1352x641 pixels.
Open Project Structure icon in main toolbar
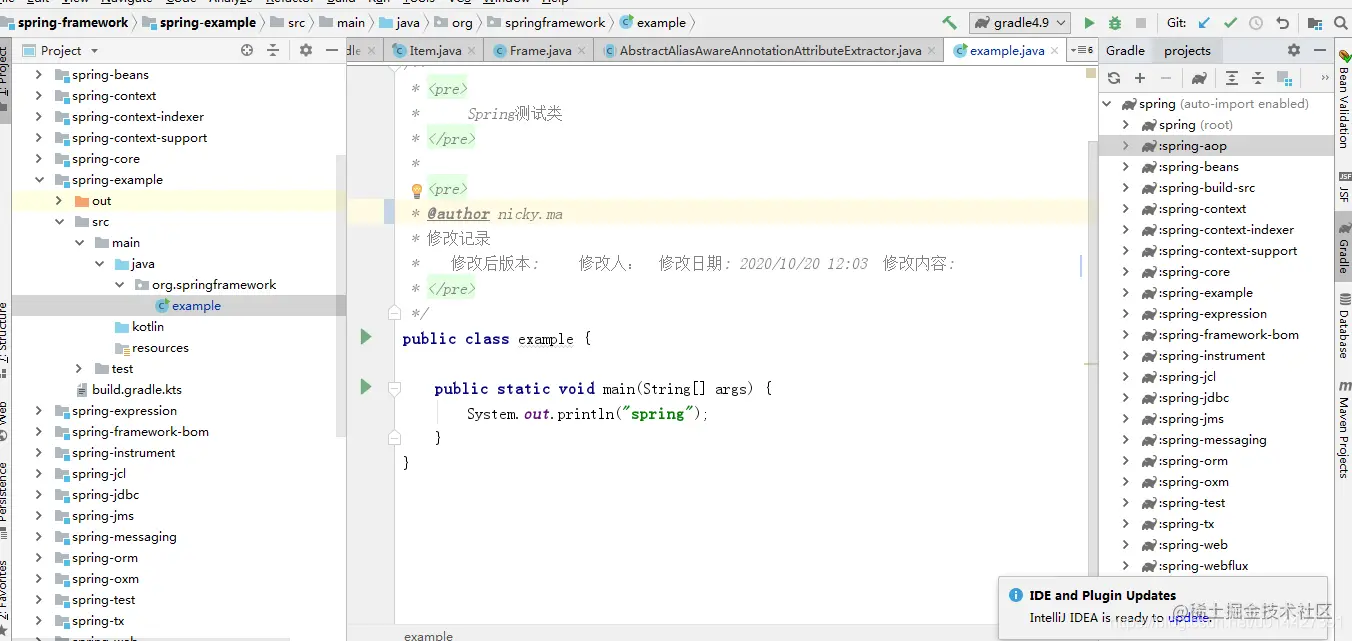[1315, 23]
